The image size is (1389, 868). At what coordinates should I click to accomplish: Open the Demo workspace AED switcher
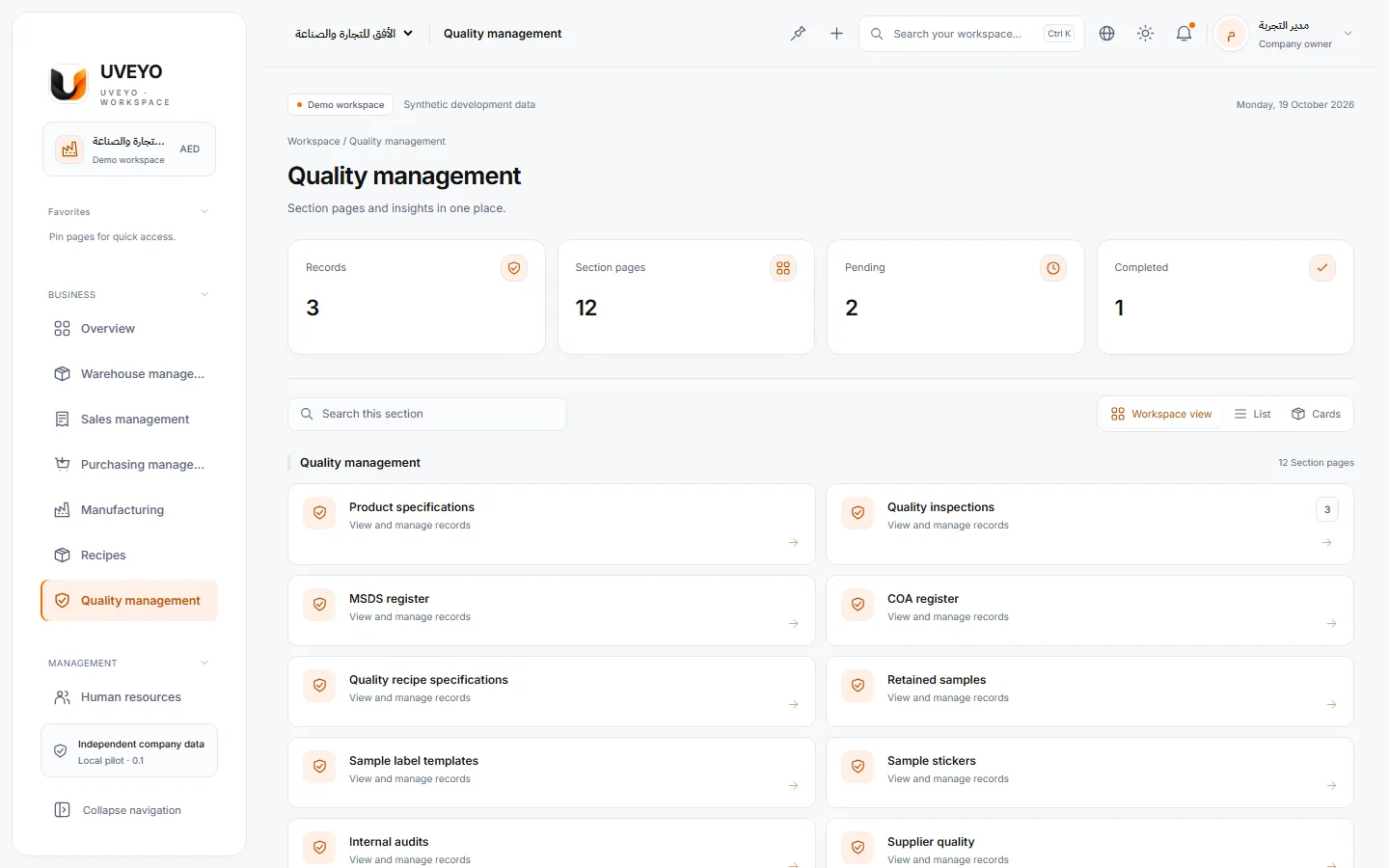pos(129,149)
